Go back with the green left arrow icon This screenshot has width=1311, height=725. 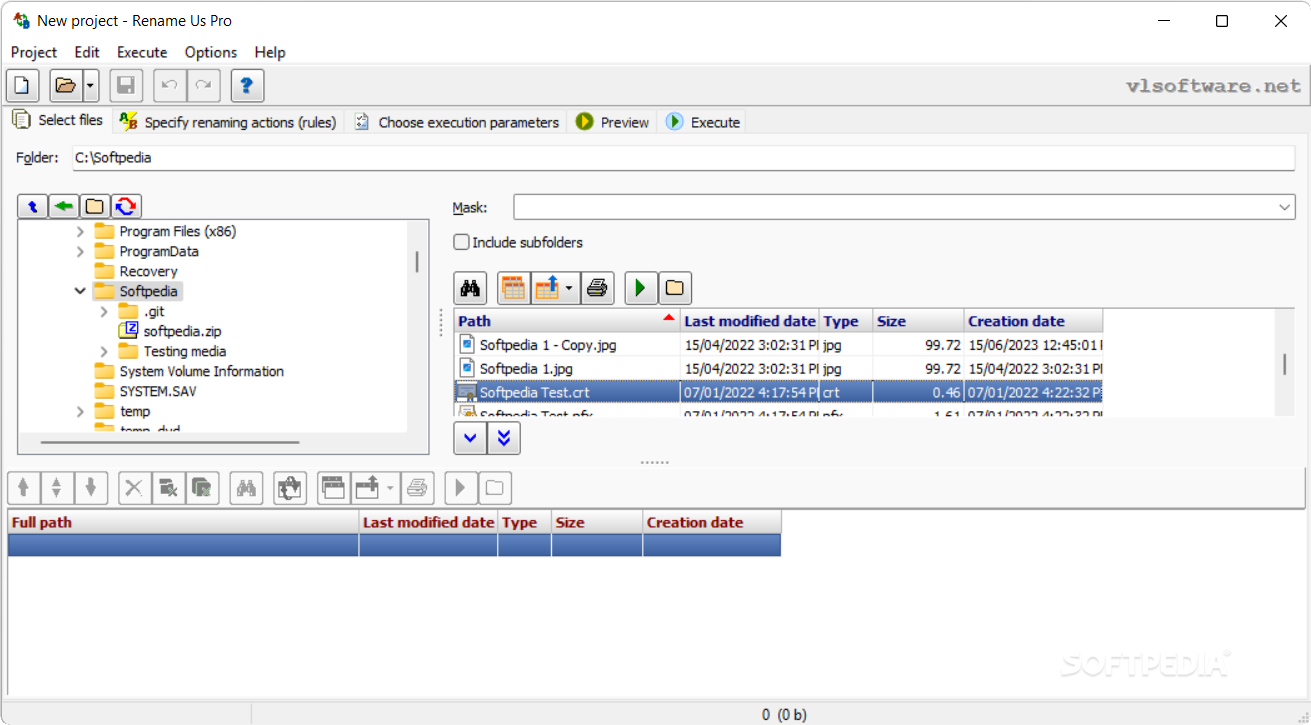pyautogui.click(x=64, y=206)
